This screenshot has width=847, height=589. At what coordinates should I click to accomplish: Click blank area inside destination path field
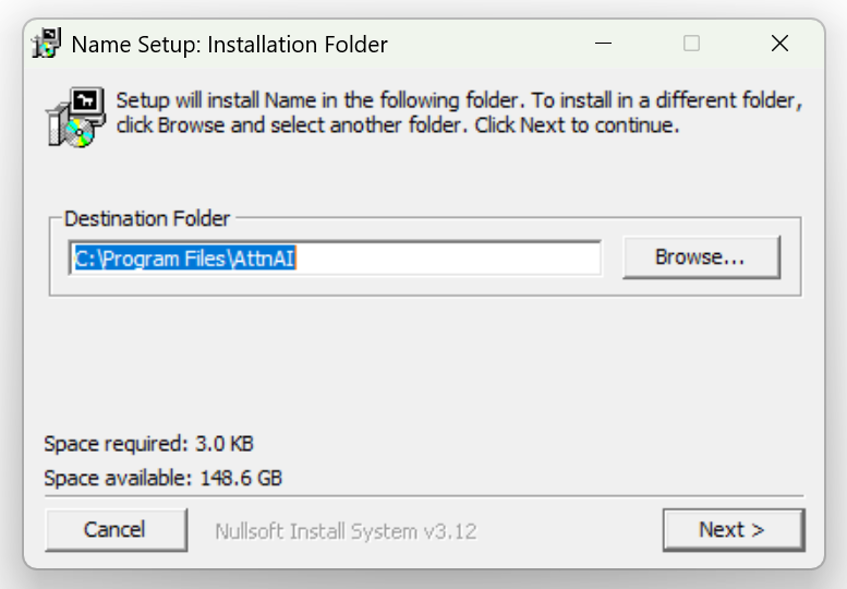pos(448,258)
